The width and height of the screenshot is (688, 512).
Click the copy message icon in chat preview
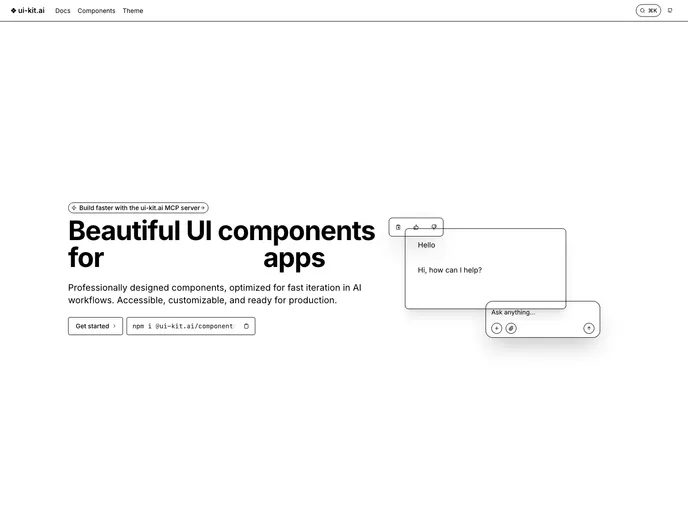pos(398,227)
